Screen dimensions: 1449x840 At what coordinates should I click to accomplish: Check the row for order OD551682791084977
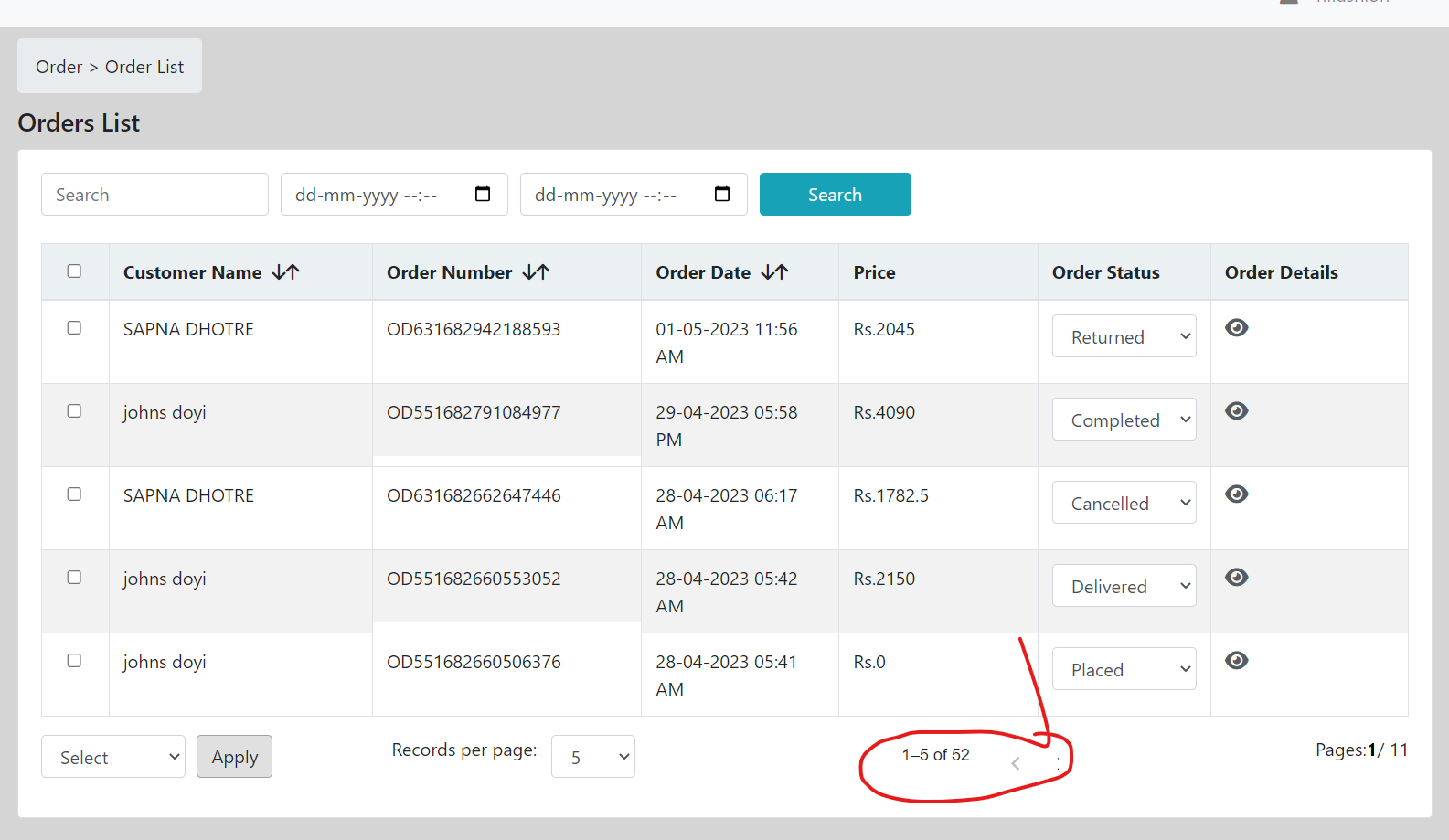[x=74, y=411]
